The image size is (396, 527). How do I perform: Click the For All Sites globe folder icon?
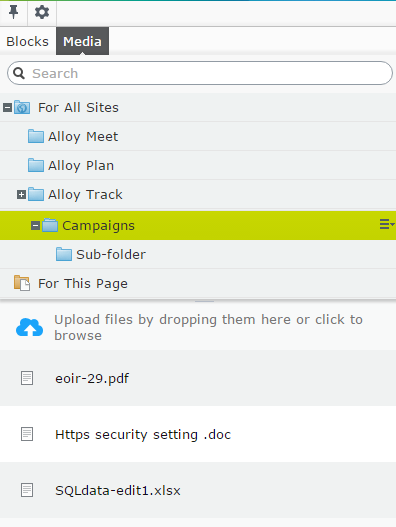tap(22, 108)
